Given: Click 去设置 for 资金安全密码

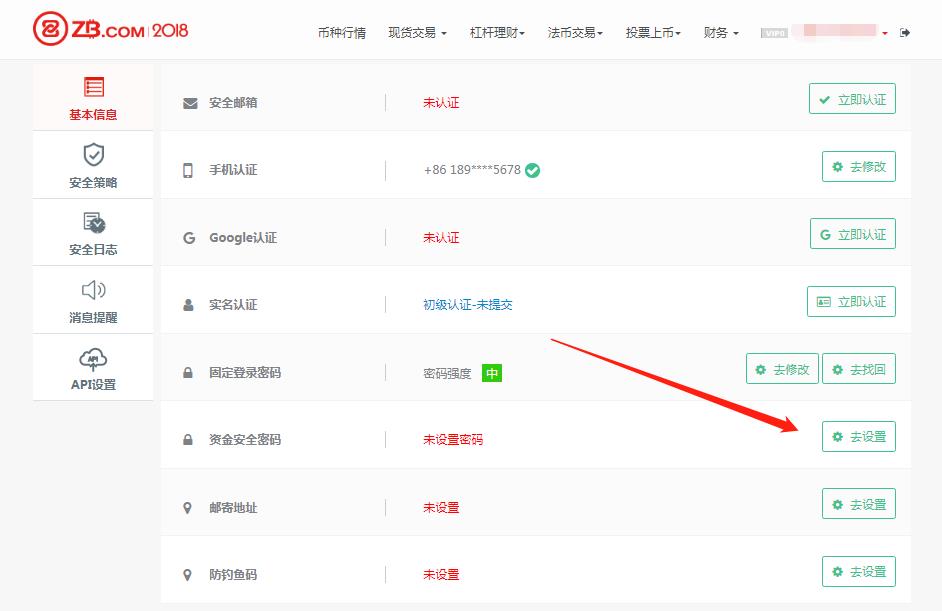Looking at the screenshot, I should (858, 437).
